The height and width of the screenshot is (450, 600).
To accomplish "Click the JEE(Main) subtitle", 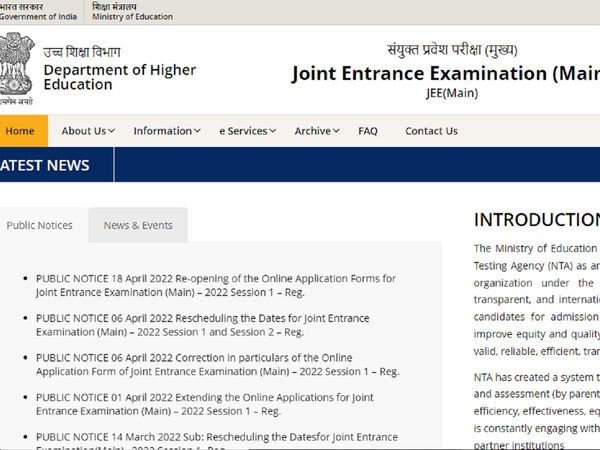I will click(452, 93).
